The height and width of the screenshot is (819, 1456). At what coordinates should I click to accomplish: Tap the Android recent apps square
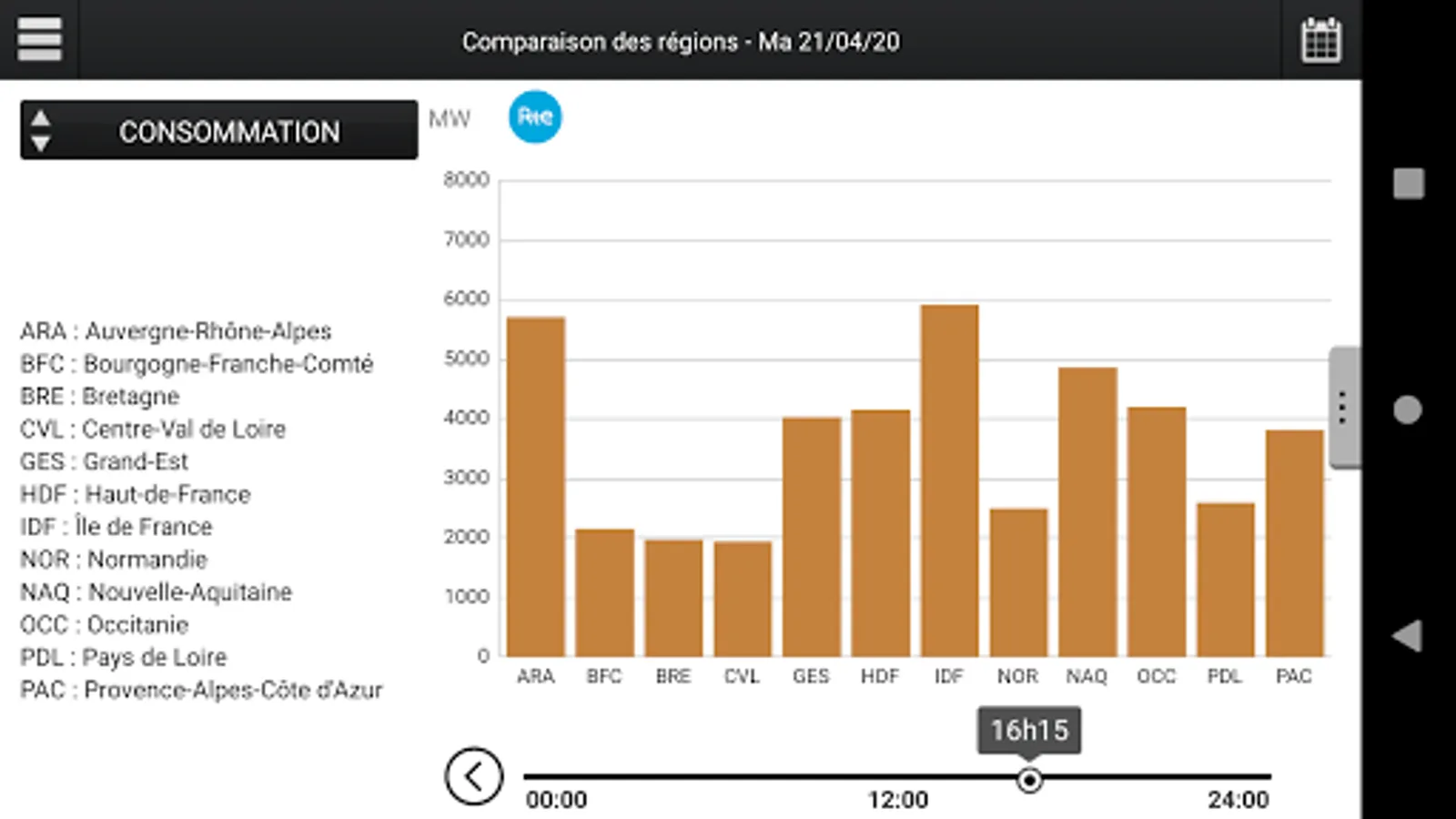pos(1409,183)
